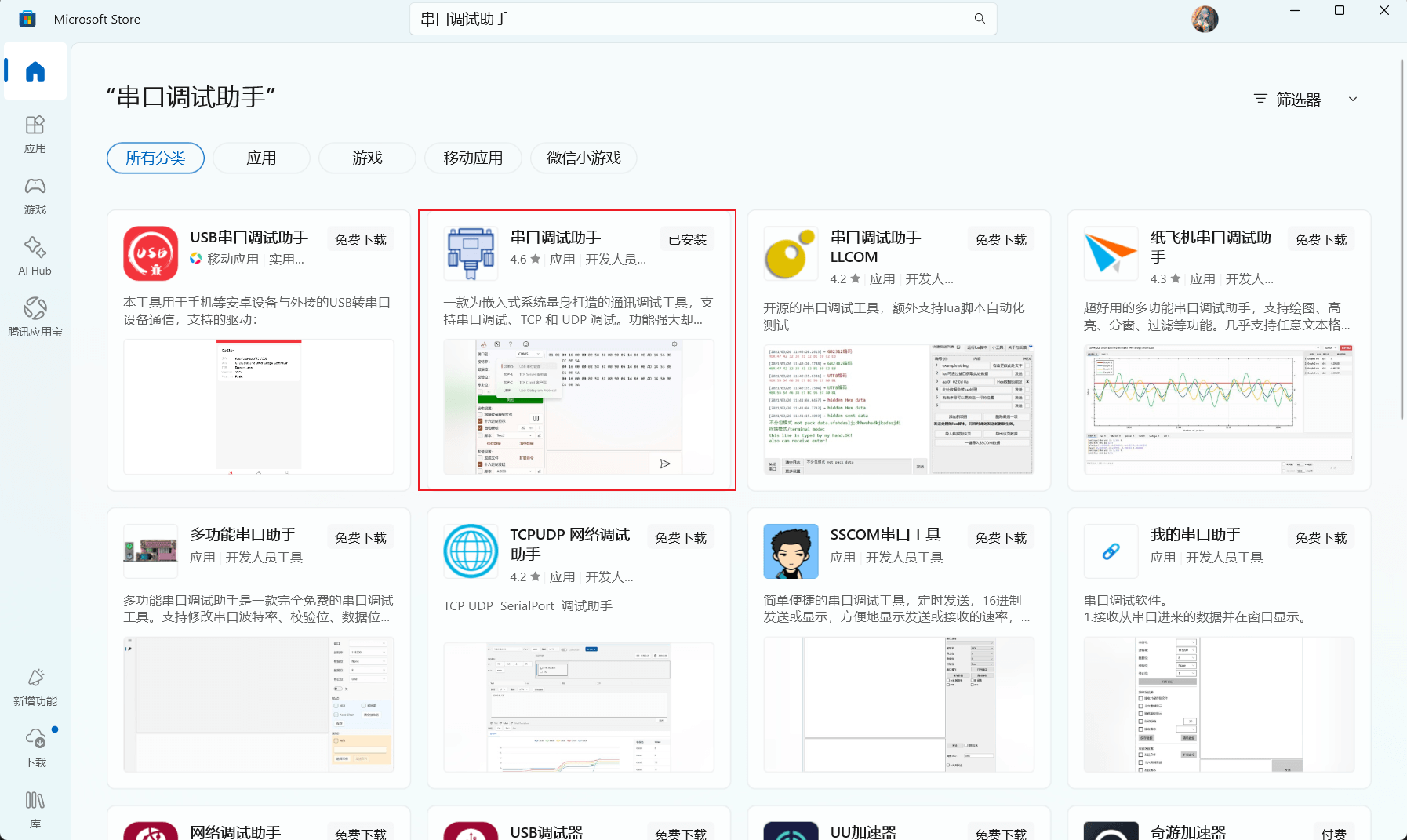Open the 应用 (Apps) sidebar section
Viewport: 1407px width, 840px height.
(35, 134)
